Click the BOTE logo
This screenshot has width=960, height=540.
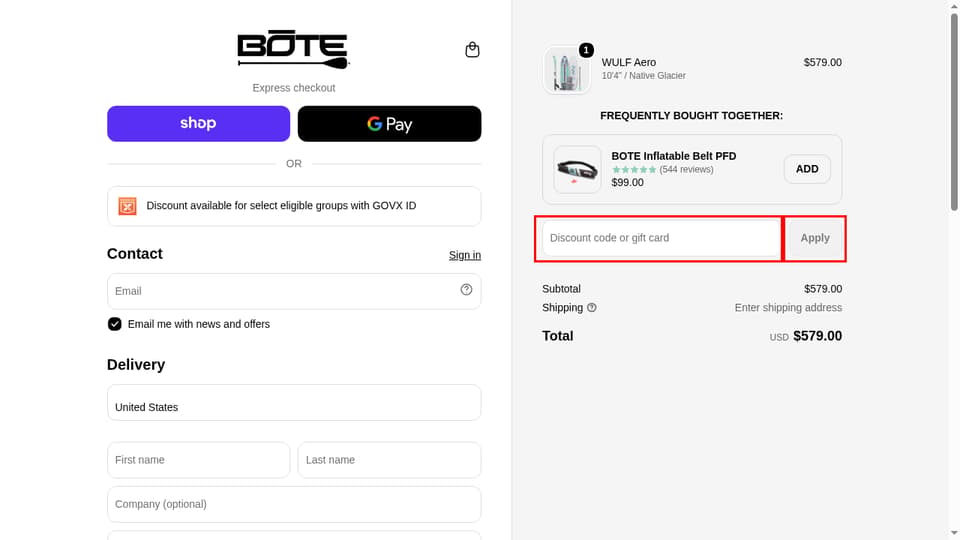[293, 49]
